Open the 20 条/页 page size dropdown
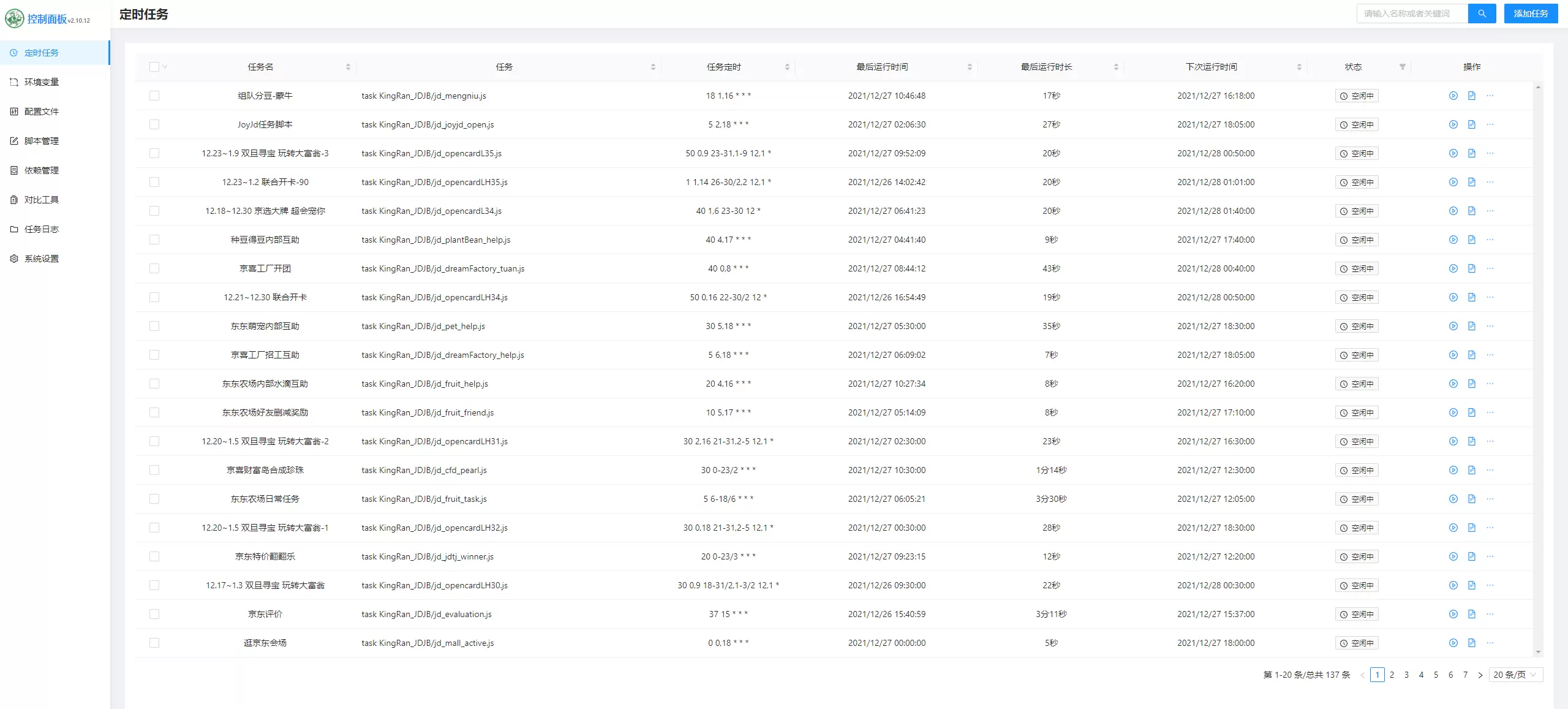 (x=1515, y=675)
